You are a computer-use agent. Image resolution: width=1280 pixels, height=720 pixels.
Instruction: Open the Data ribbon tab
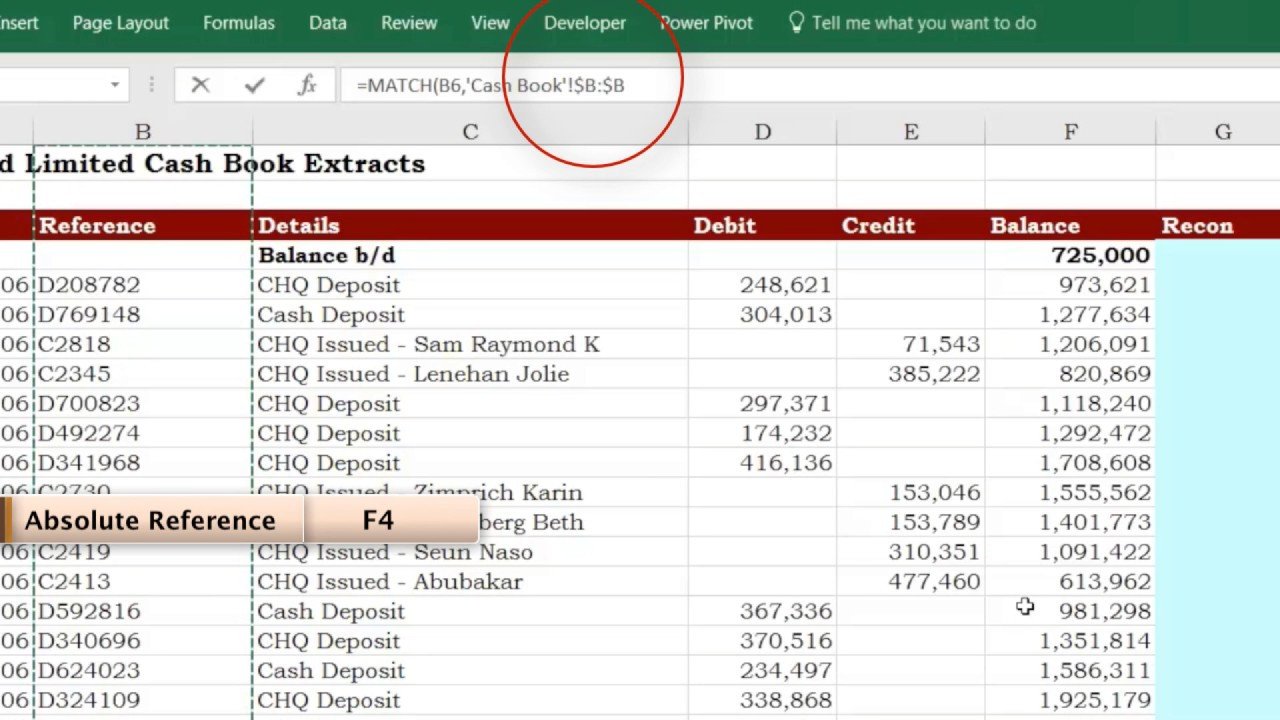point(328,22)
